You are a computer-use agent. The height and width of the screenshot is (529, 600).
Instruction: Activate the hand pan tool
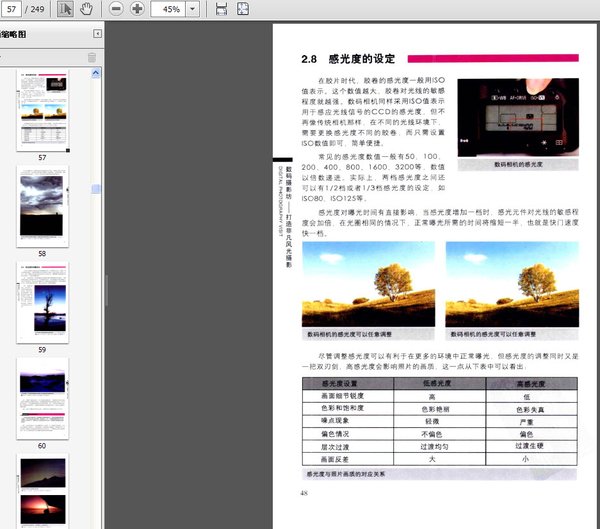86,9
